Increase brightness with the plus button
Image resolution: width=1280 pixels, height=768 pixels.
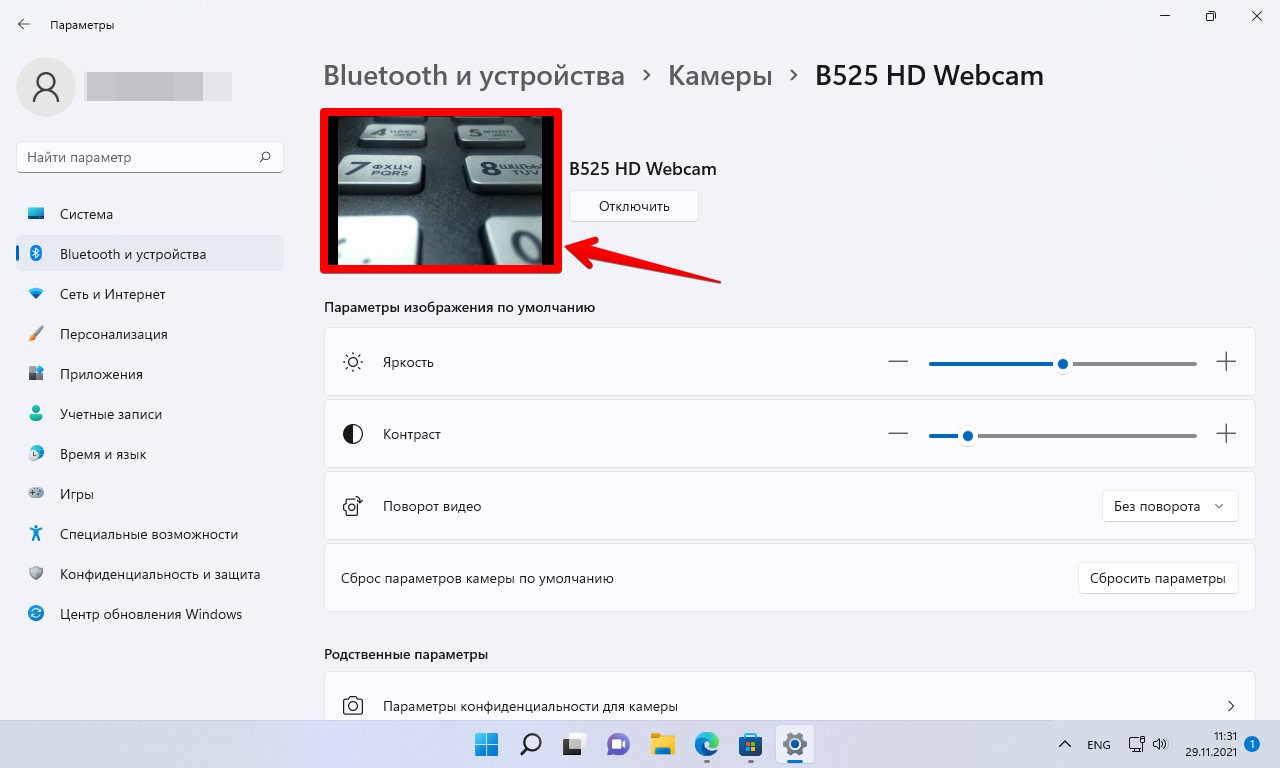[x=1226, y=362]
